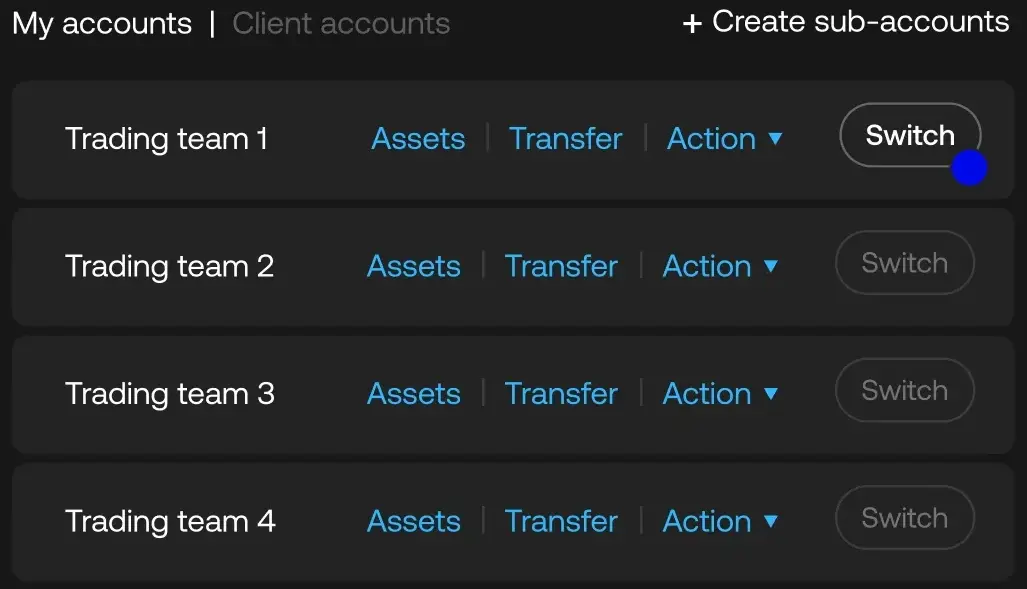Image resolution: width=1027 pixels, height=589 pixels.
Task: Expand Action dropdown for Trading team 4
Action: coord(720,521)
